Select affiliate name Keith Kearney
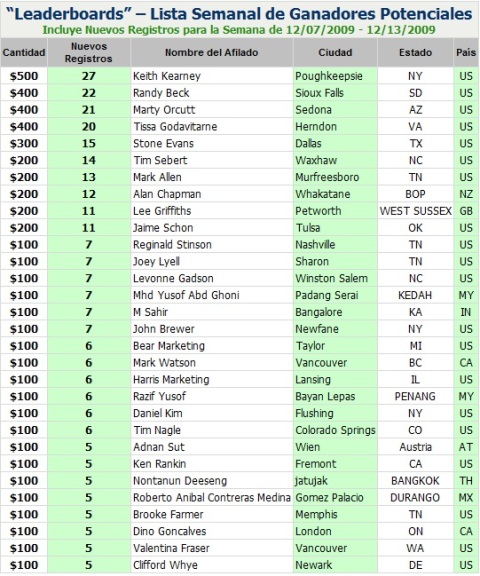Viewport: 480px width, 576px height. 167,76
